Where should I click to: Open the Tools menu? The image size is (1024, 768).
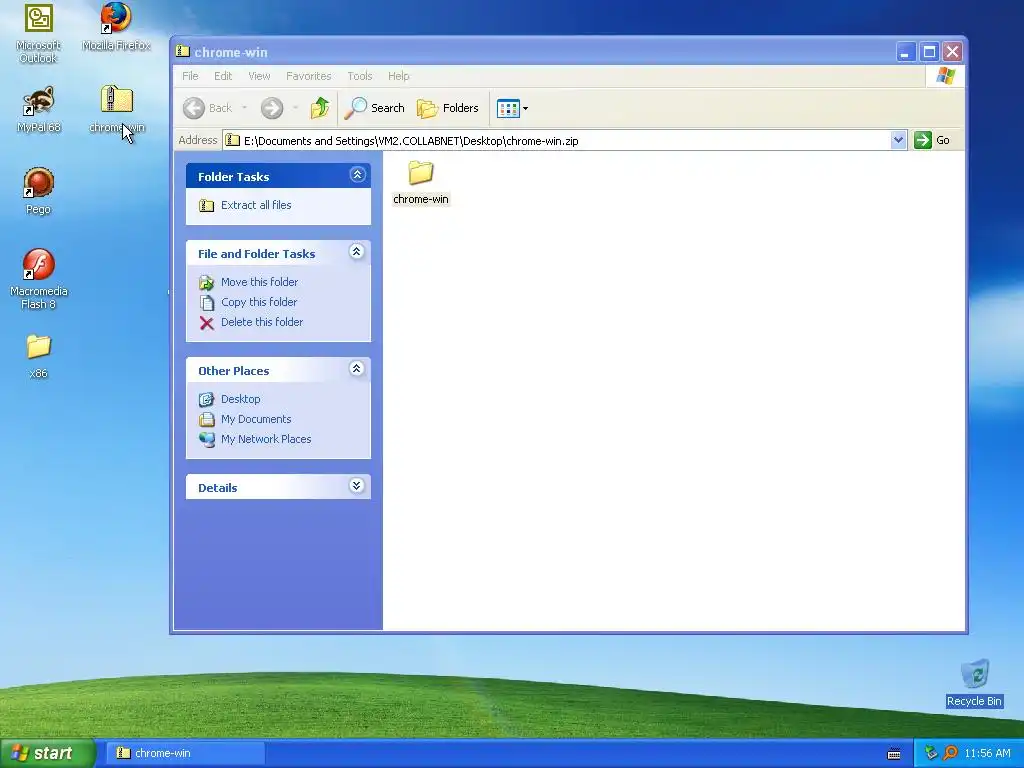pyautogui.click(x=360, y=76)
